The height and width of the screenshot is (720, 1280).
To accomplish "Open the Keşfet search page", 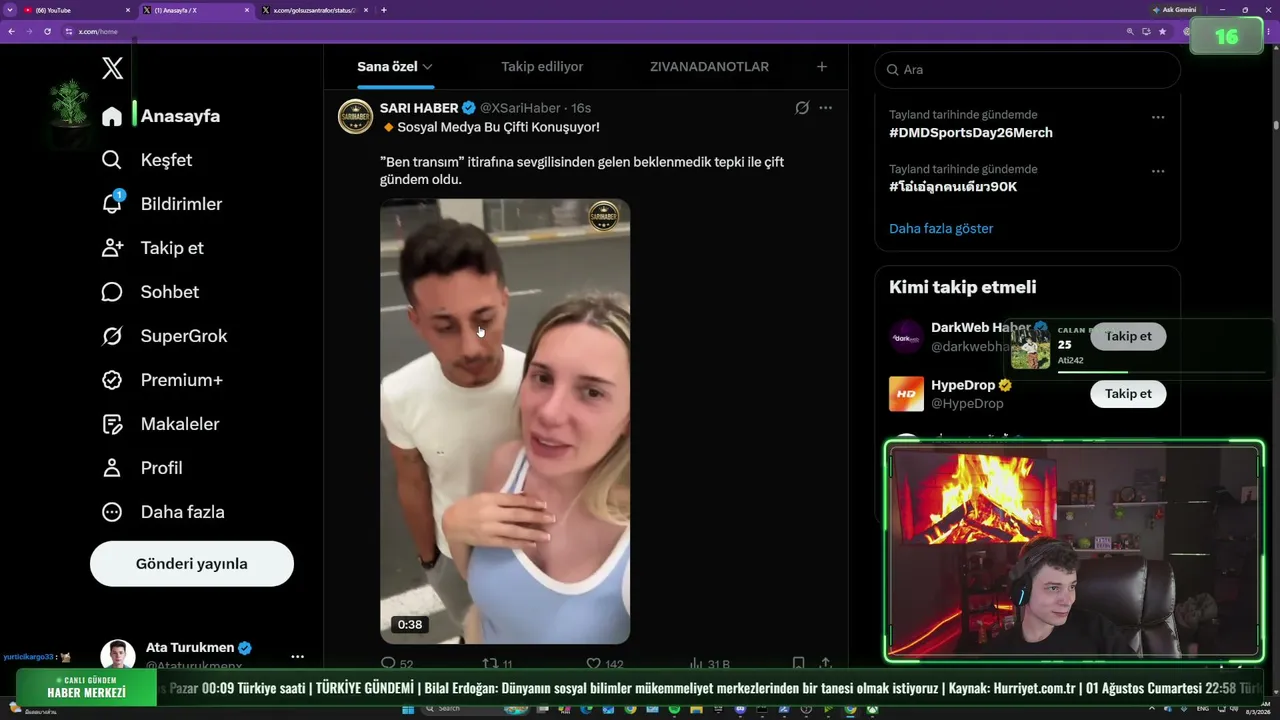I will [x=147, y=160].
